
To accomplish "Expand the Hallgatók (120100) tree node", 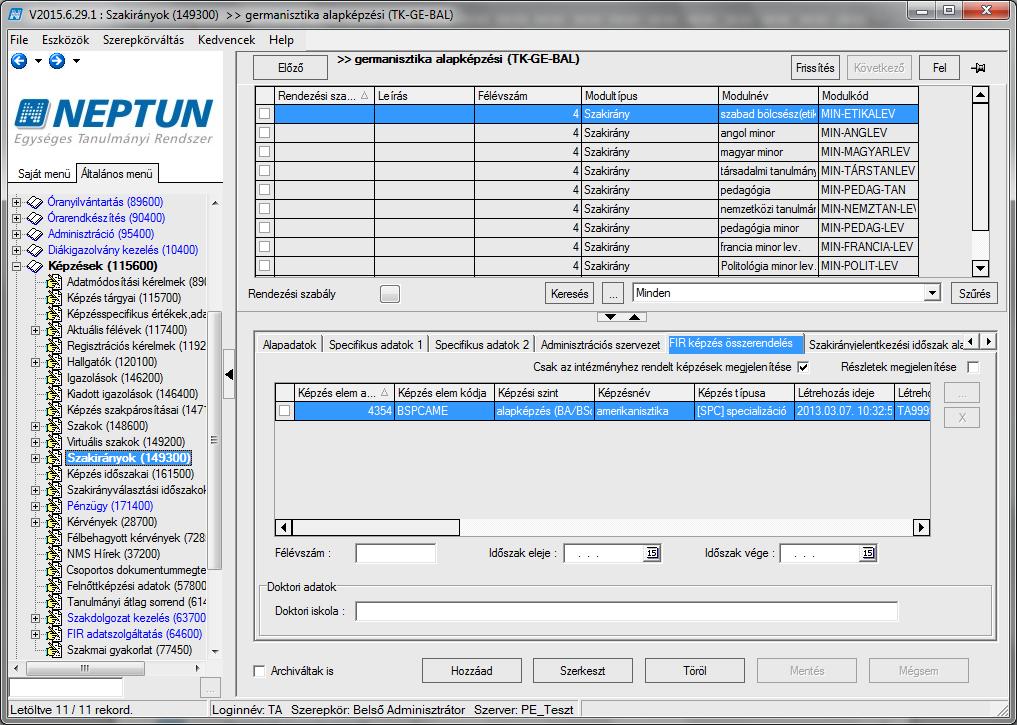I will coord(36,362).
